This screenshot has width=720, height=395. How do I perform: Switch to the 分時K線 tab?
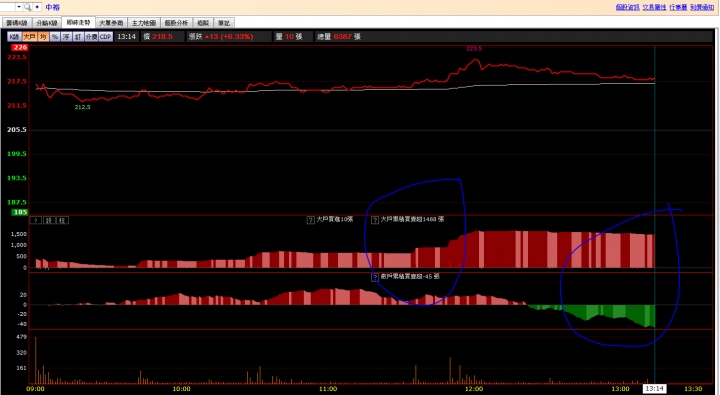tap(47, 23)
